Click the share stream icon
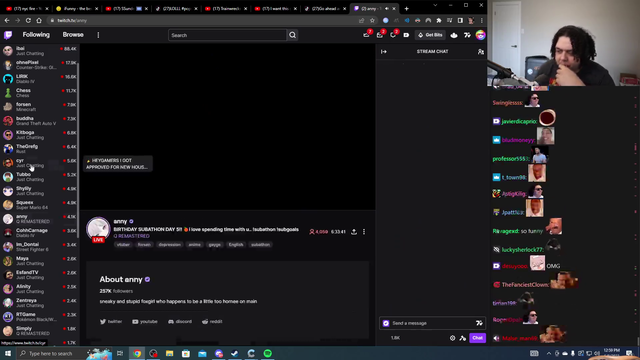This screenshot has height=360, width=640. [354, 232]
